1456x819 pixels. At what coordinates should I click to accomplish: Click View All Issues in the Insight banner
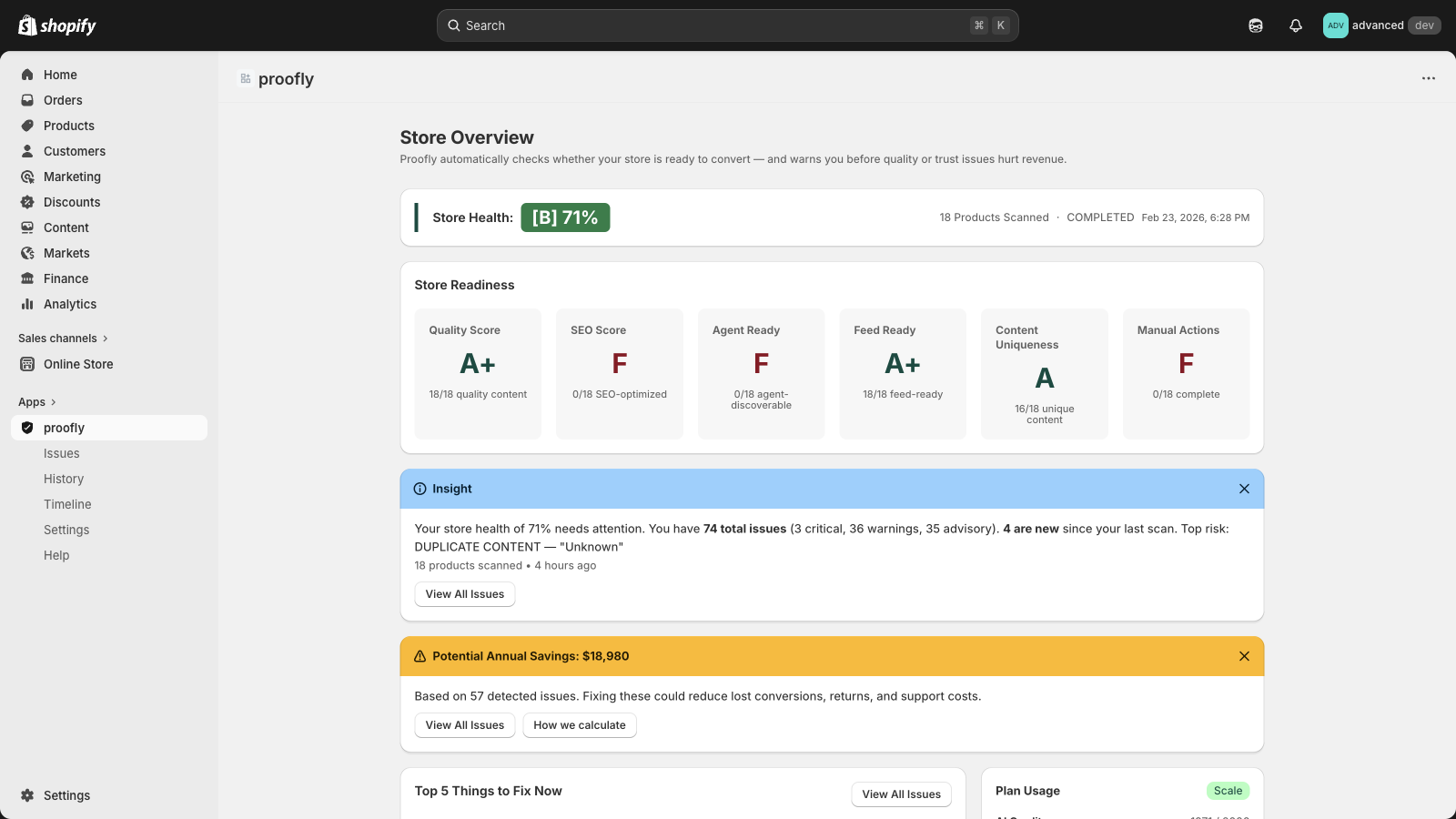[x=464, y=593]
